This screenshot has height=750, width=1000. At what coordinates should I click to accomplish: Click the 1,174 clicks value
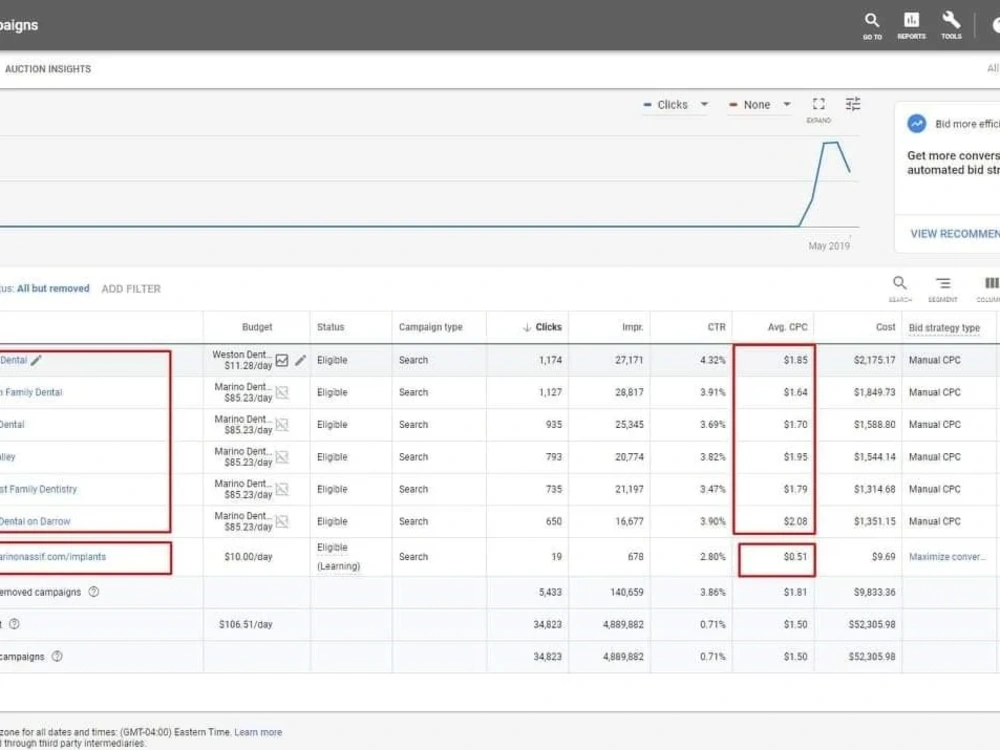tap(550, 360)
